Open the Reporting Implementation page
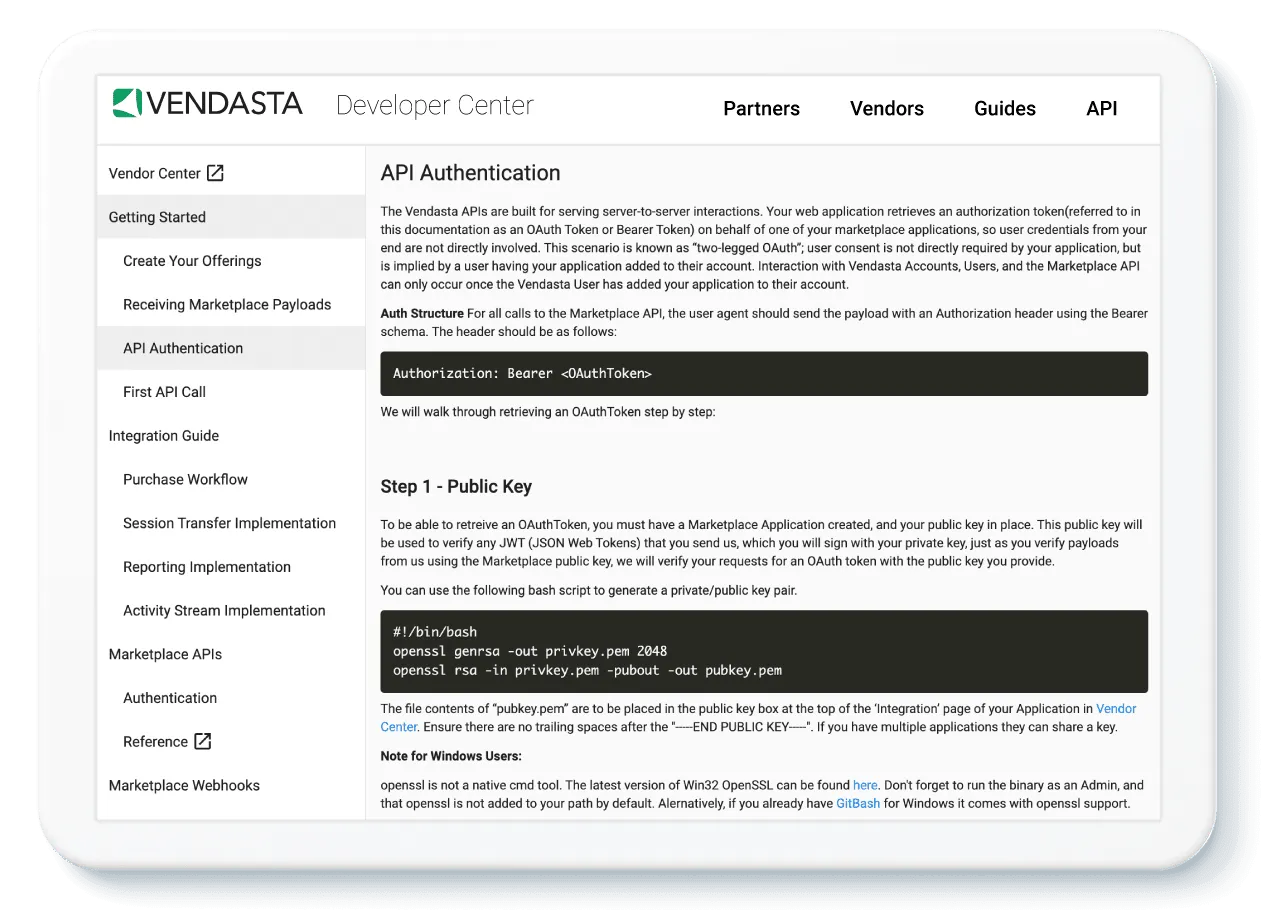Viewport: 1278px width, 910px height. pos(206,566)
